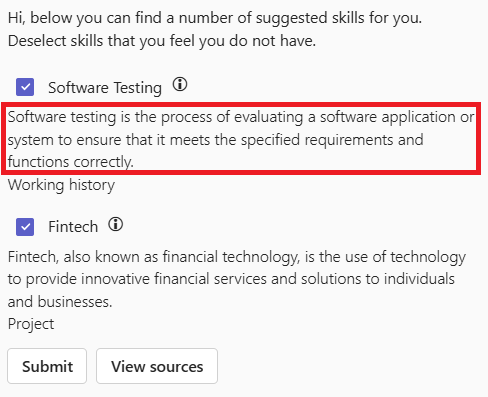Show info icon next to Fintech
488x397 pixels.
(116, 224)
